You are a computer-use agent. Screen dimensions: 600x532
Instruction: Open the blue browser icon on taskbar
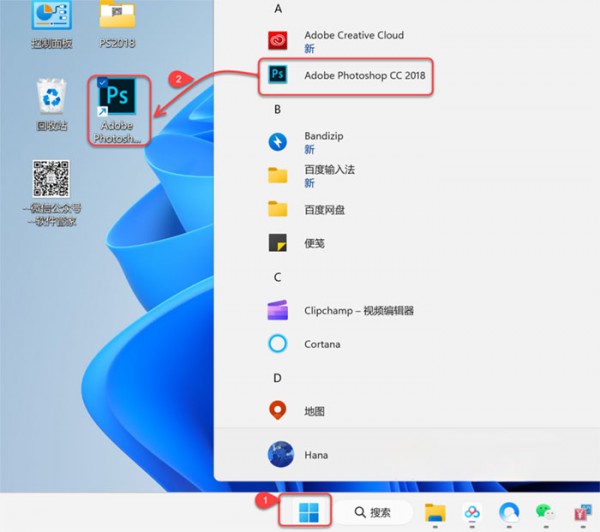pyautogui.click(x=509, y=512)
